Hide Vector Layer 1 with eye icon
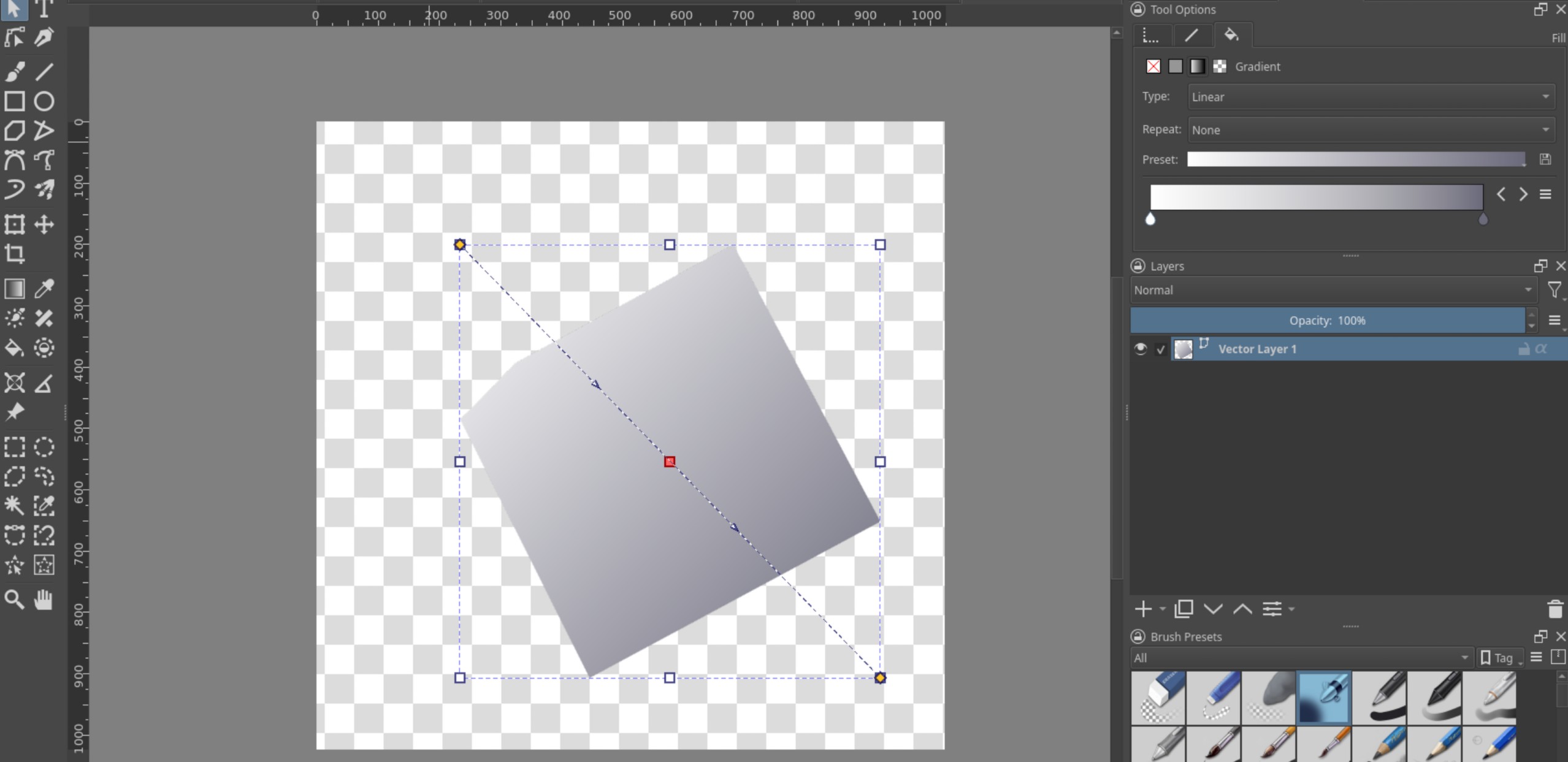Viewport: 1568px width, 762px height. (x=1140, y=349)
